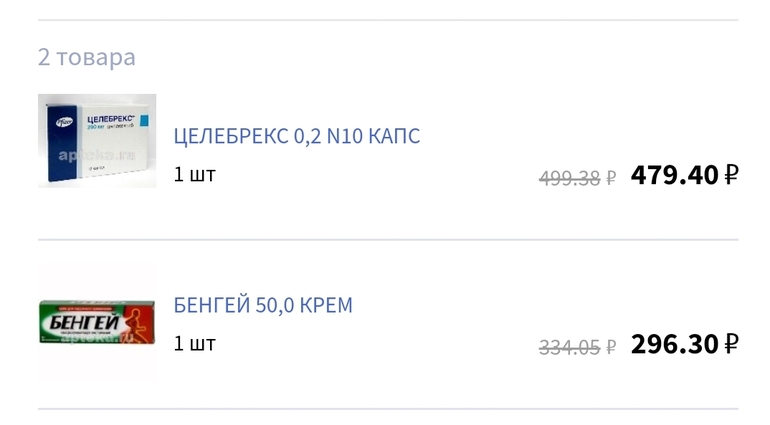Click the crossed-out price 334.05

tap(570, 347)
